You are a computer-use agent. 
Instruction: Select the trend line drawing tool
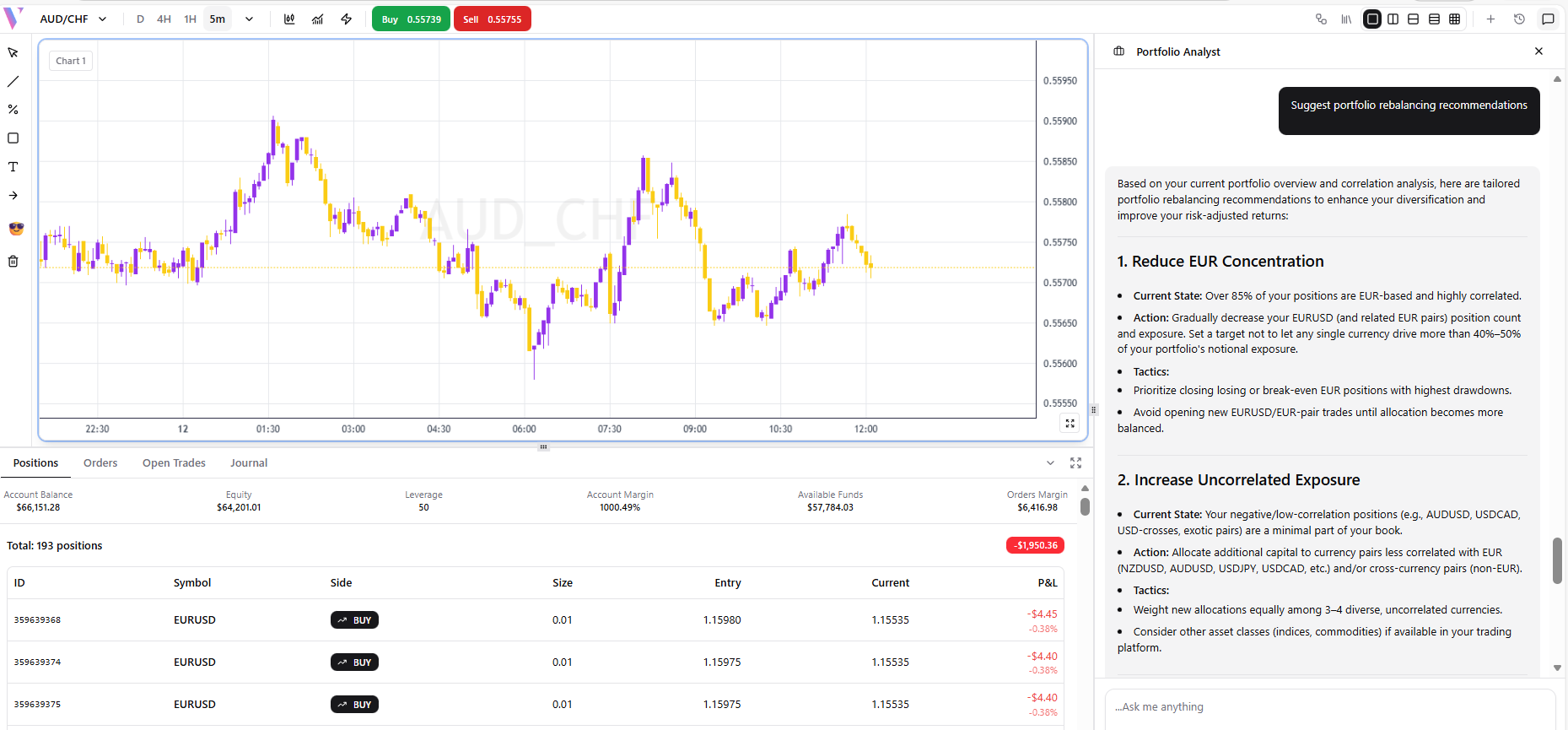(x=13, y=82)
